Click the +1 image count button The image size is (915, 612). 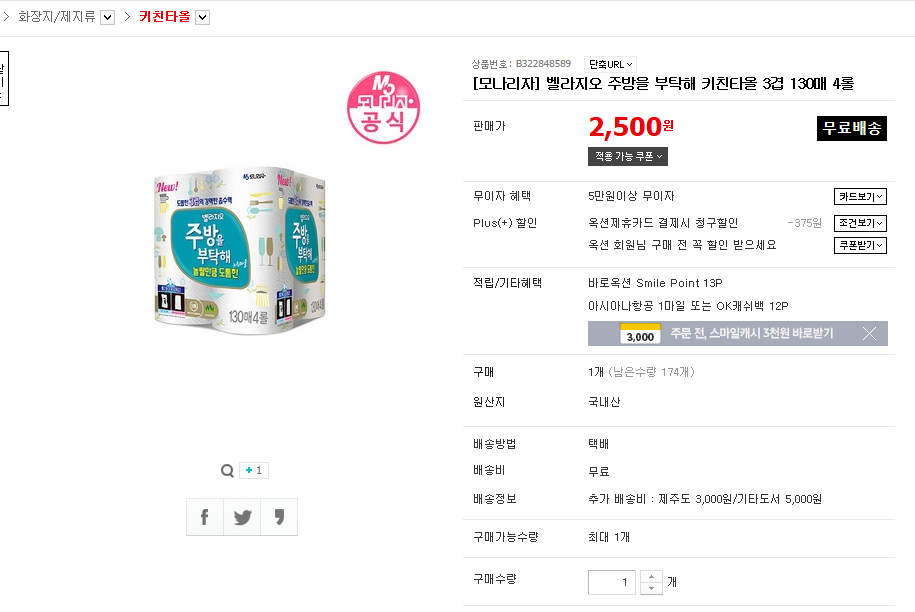[254, 470]
